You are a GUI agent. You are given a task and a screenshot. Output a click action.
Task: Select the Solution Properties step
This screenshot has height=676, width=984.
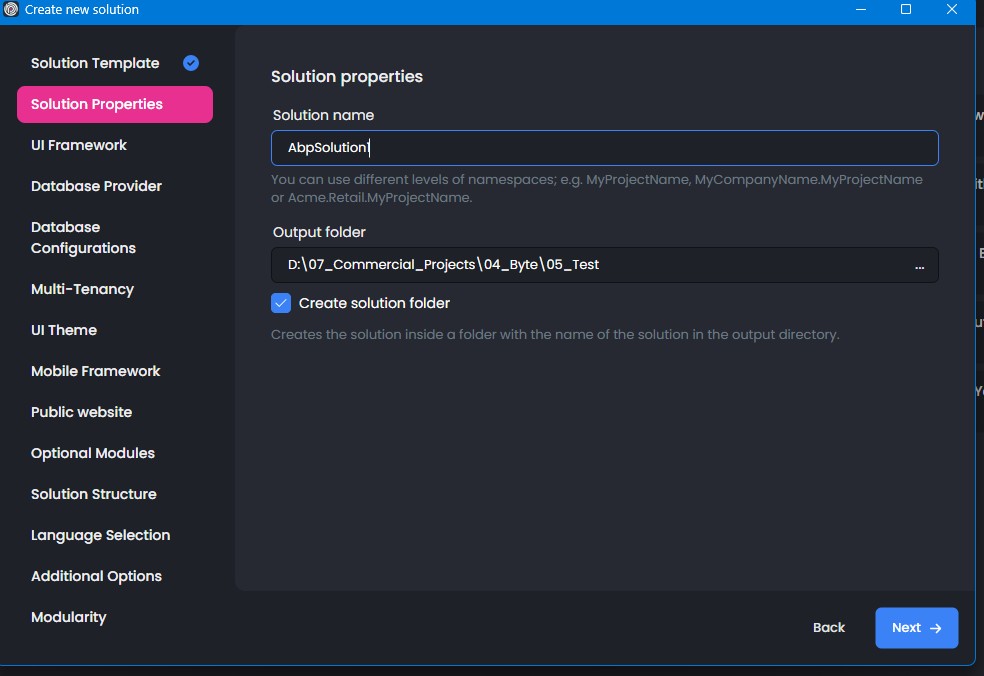[x=97, y=104]
